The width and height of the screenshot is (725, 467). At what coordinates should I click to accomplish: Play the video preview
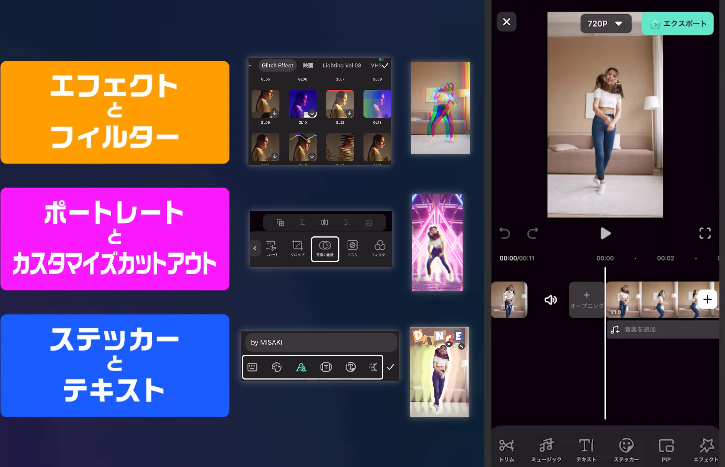[605, 234]
